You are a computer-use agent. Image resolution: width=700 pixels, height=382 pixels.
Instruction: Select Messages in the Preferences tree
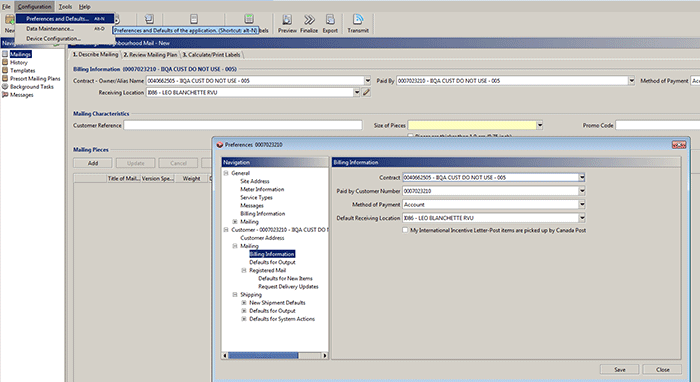click(252, 206)
